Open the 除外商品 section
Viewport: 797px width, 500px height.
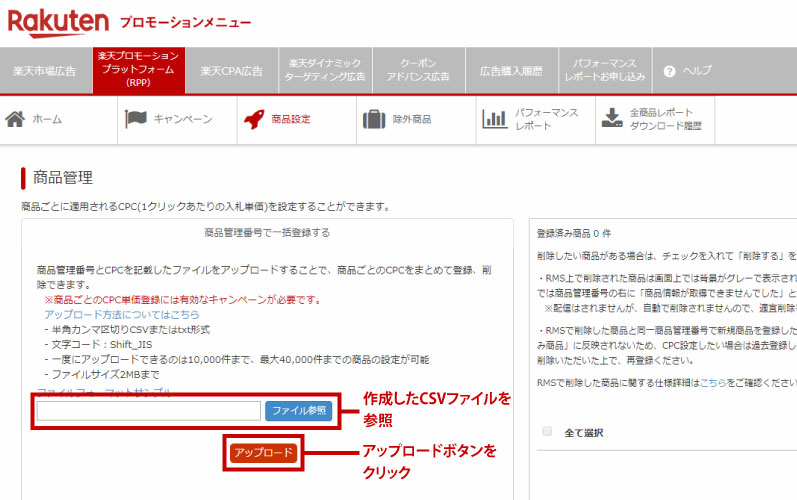(412, 119)
